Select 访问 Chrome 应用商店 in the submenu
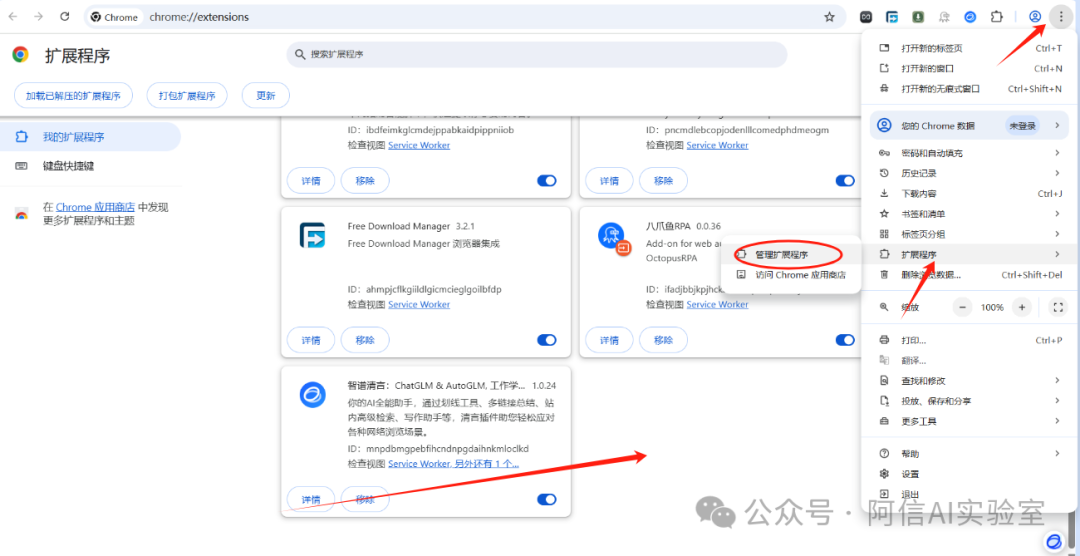This screenshot has width=1080, height=556. coord(791,275)
